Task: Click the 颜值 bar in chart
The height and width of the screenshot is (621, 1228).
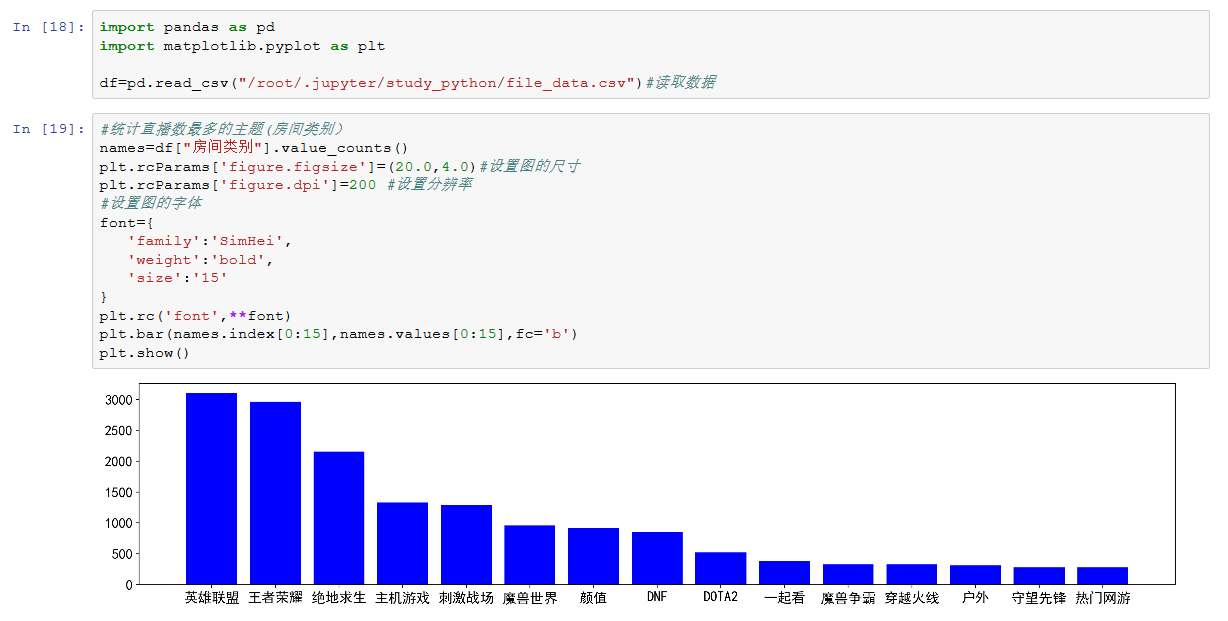Action: click(x=593, y=556)
